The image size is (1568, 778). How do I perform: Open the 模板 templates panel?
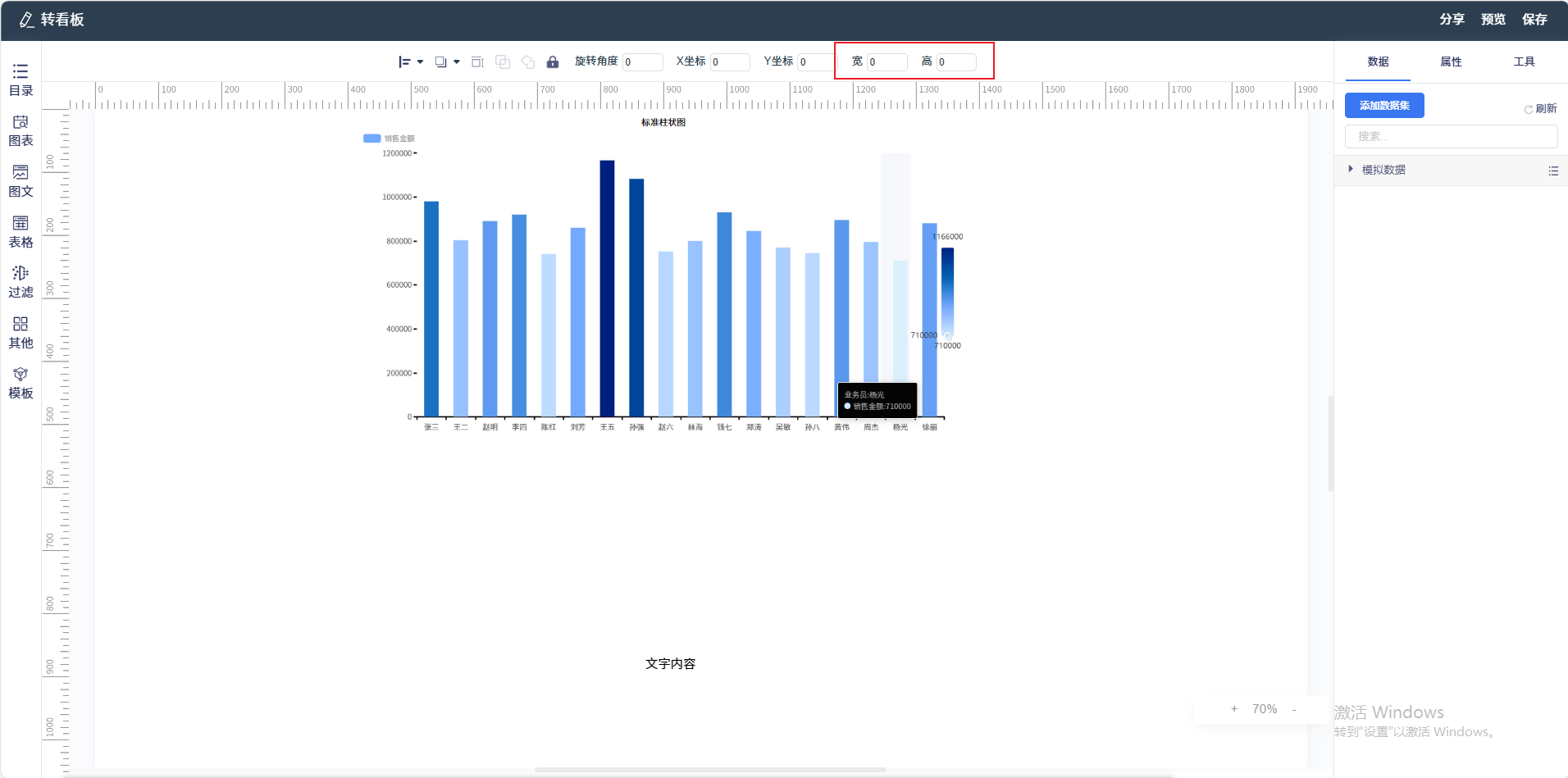[21, 383]
